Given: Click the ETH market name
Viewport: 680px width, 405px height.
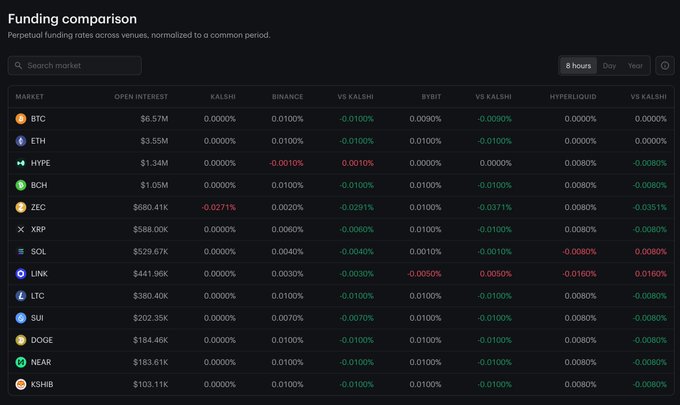Looking at the screenshot, I should click(38, 141).
